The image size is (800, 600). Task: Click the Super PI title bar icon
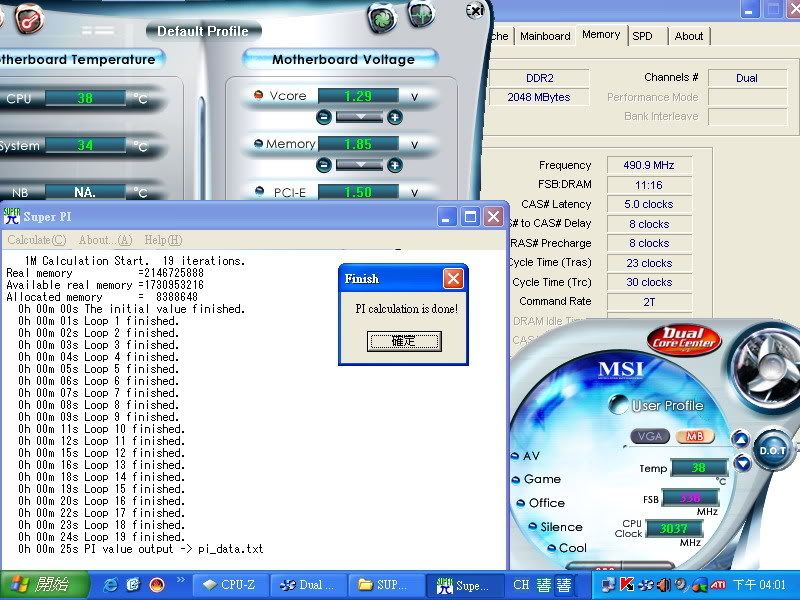pyautogui.click(x=11, y=216)
